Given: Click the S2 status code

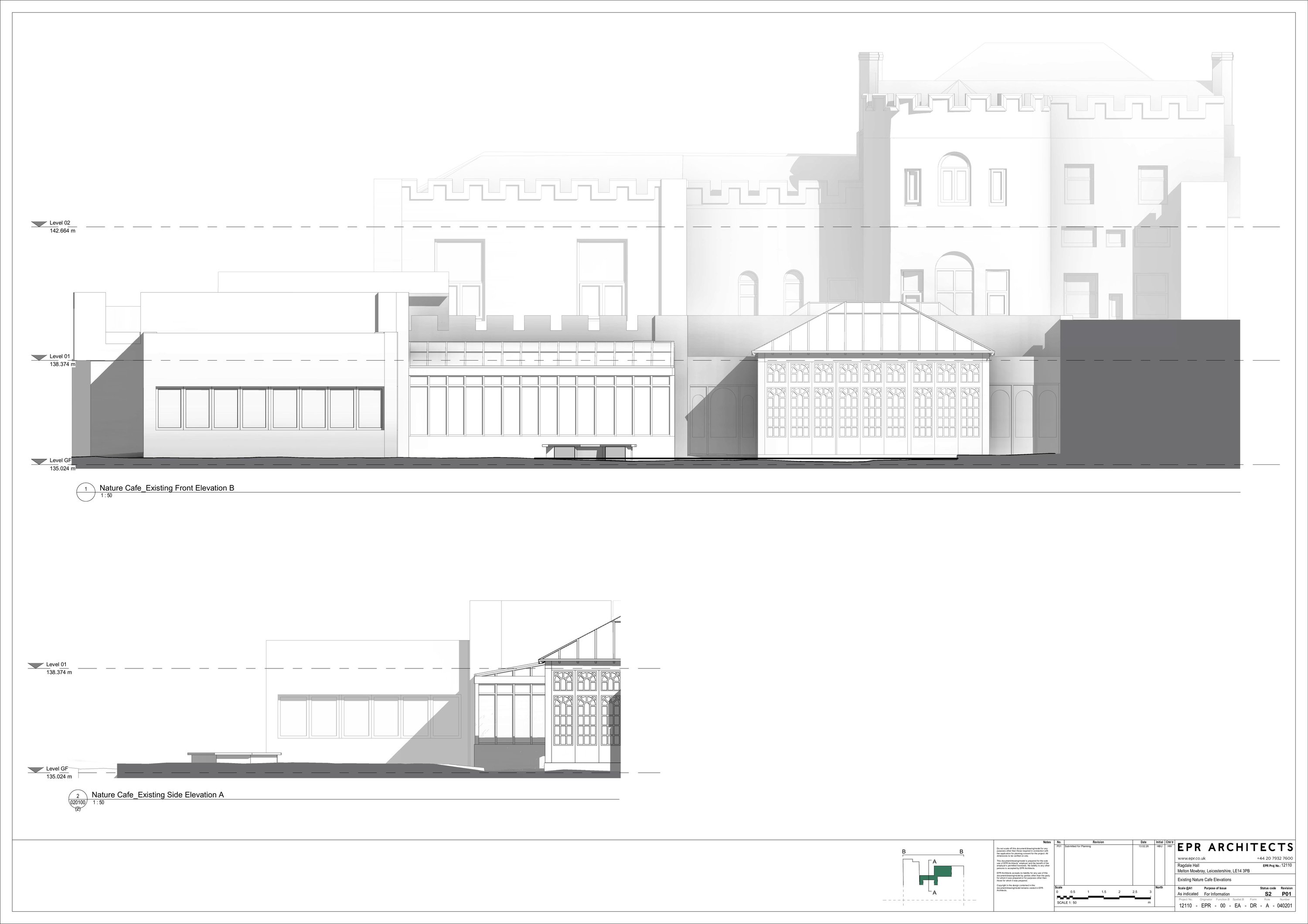Looking at the screenshot, I should (x=1268, y=894).
